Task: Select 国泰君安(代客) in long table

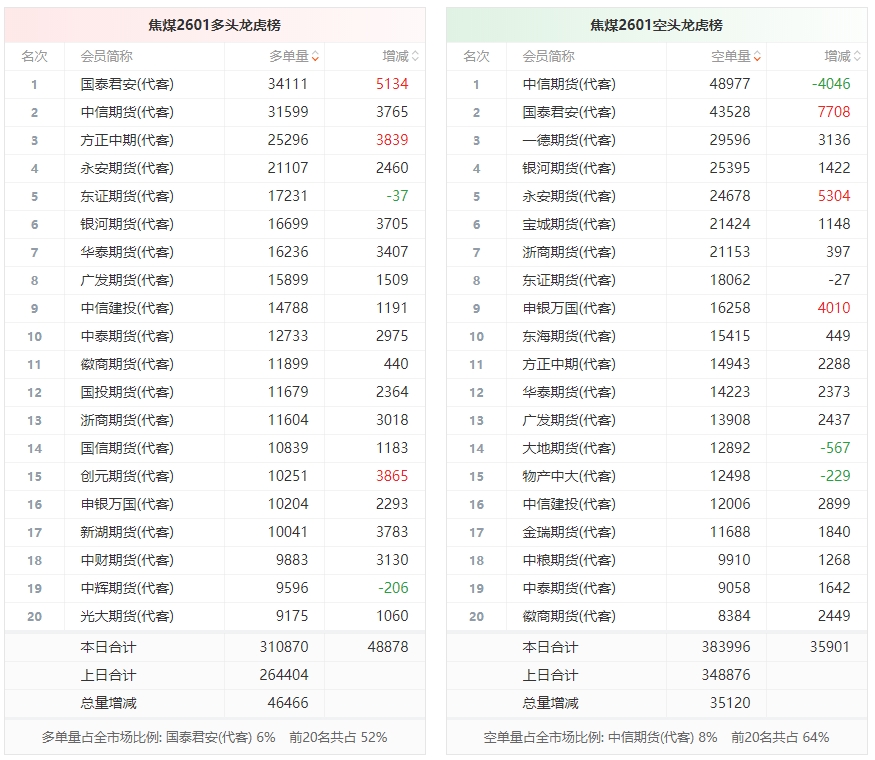Action: pyautogui.click(x=127, y=84)
